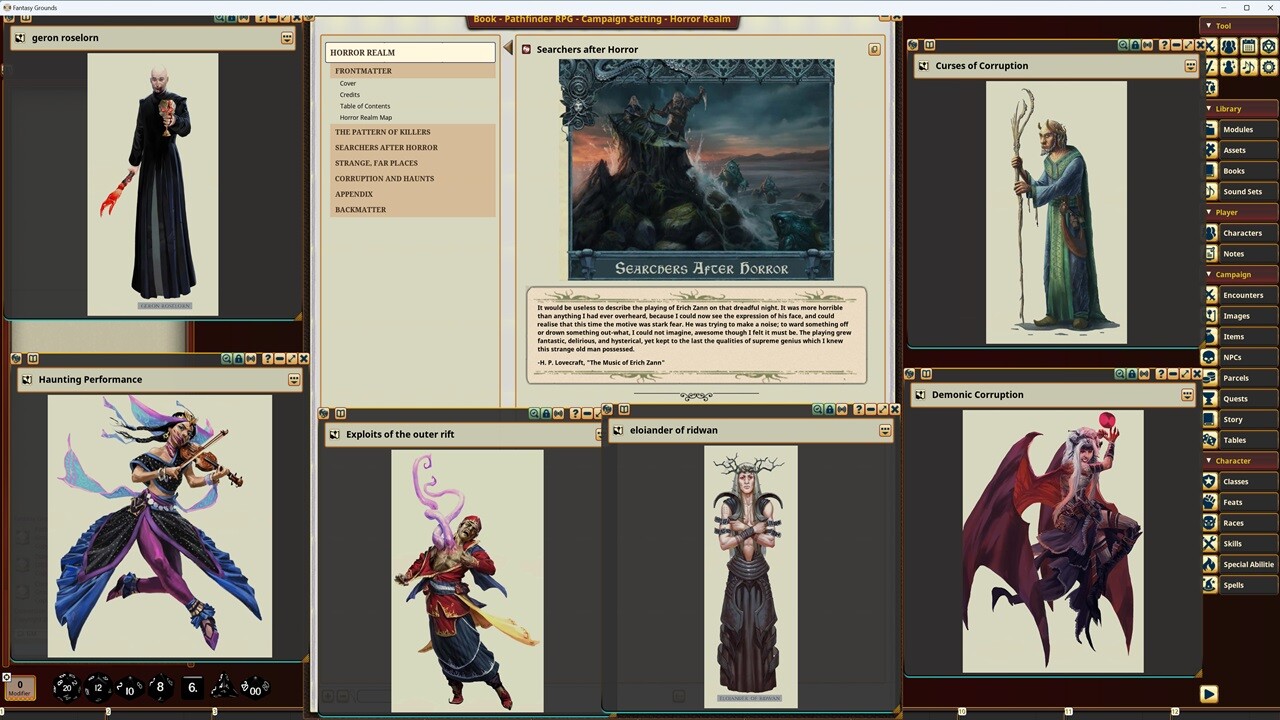
Task: Open Corruption and Haunts chapter
Action: [384, 178]
